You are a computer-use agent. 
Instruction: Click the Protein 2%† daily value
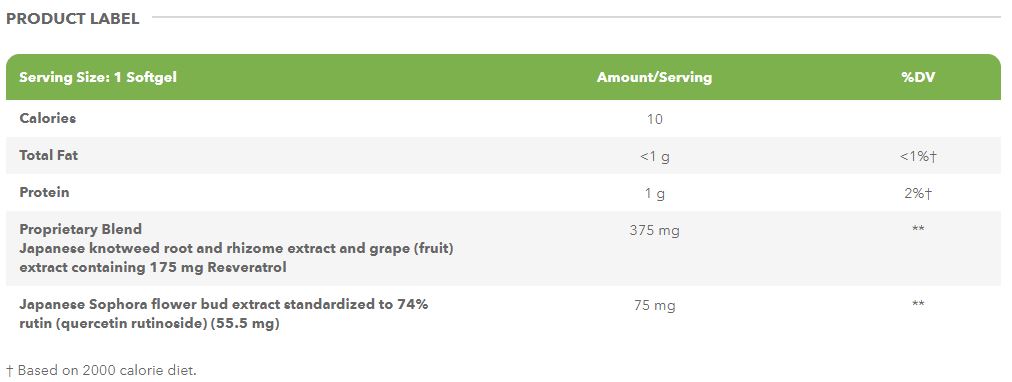pyautogui.click(x=918, y=194)
